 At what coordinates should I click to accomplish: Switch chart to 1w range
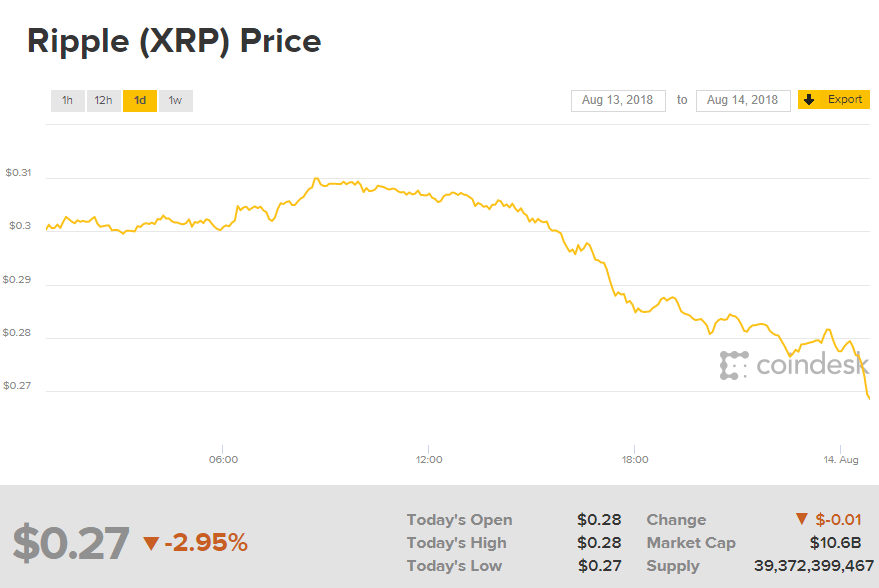click(x=175, y=100)
